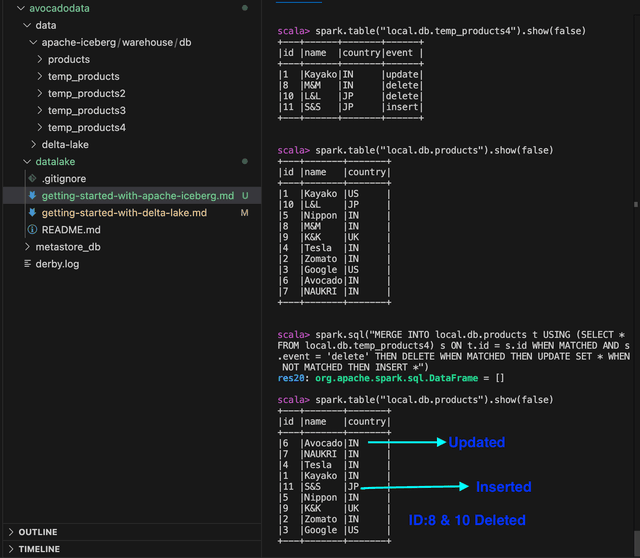640x558 pixels.
Task: Click the M status badge of delta-lake.md
Action: [x=244, y=213]
